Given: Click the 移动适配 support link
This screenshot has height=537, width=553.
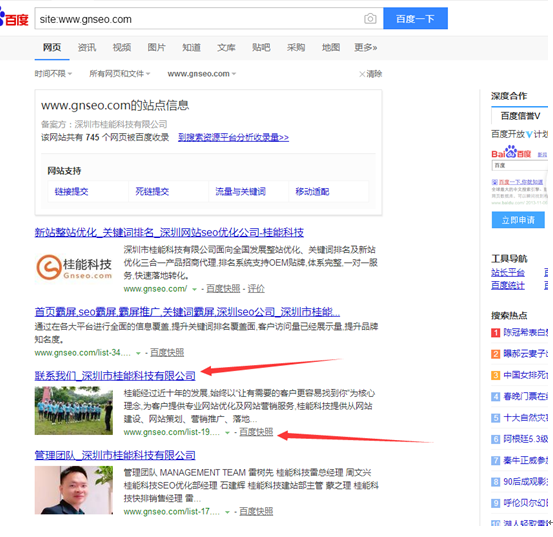Looking at the screenshot, I should click(x=312, y=191).
